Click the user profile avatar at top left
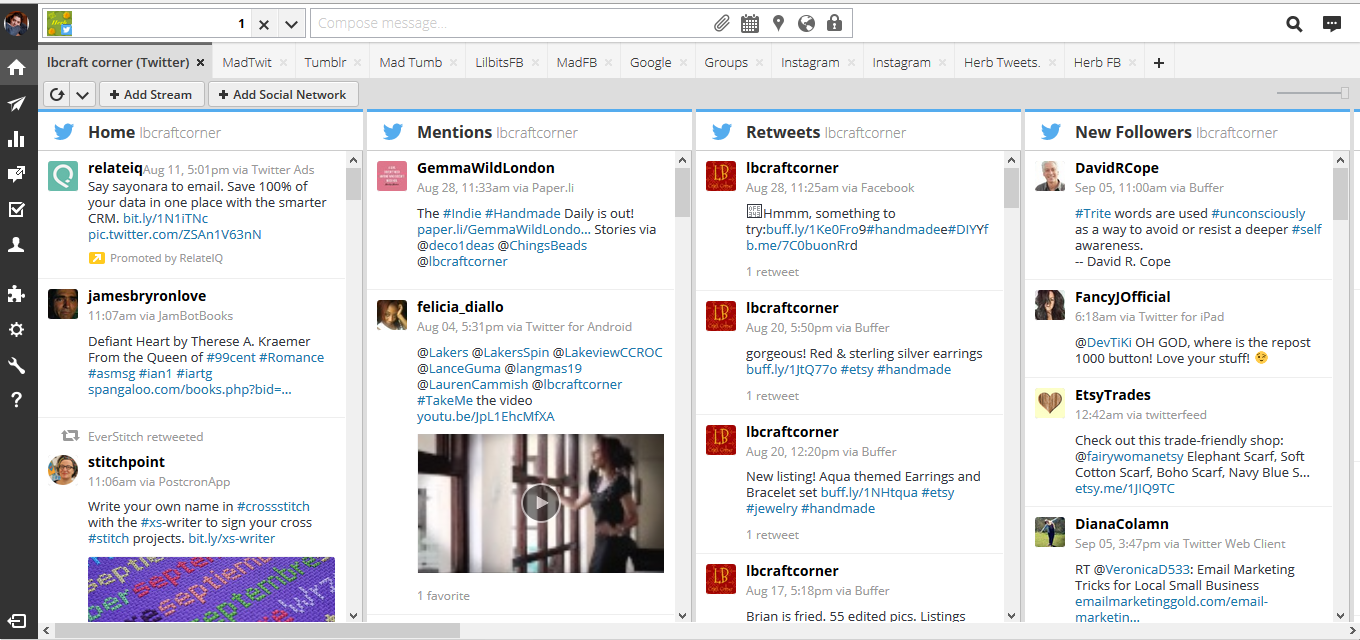Viewport: 1360px width, 640px height. point(17,23)
